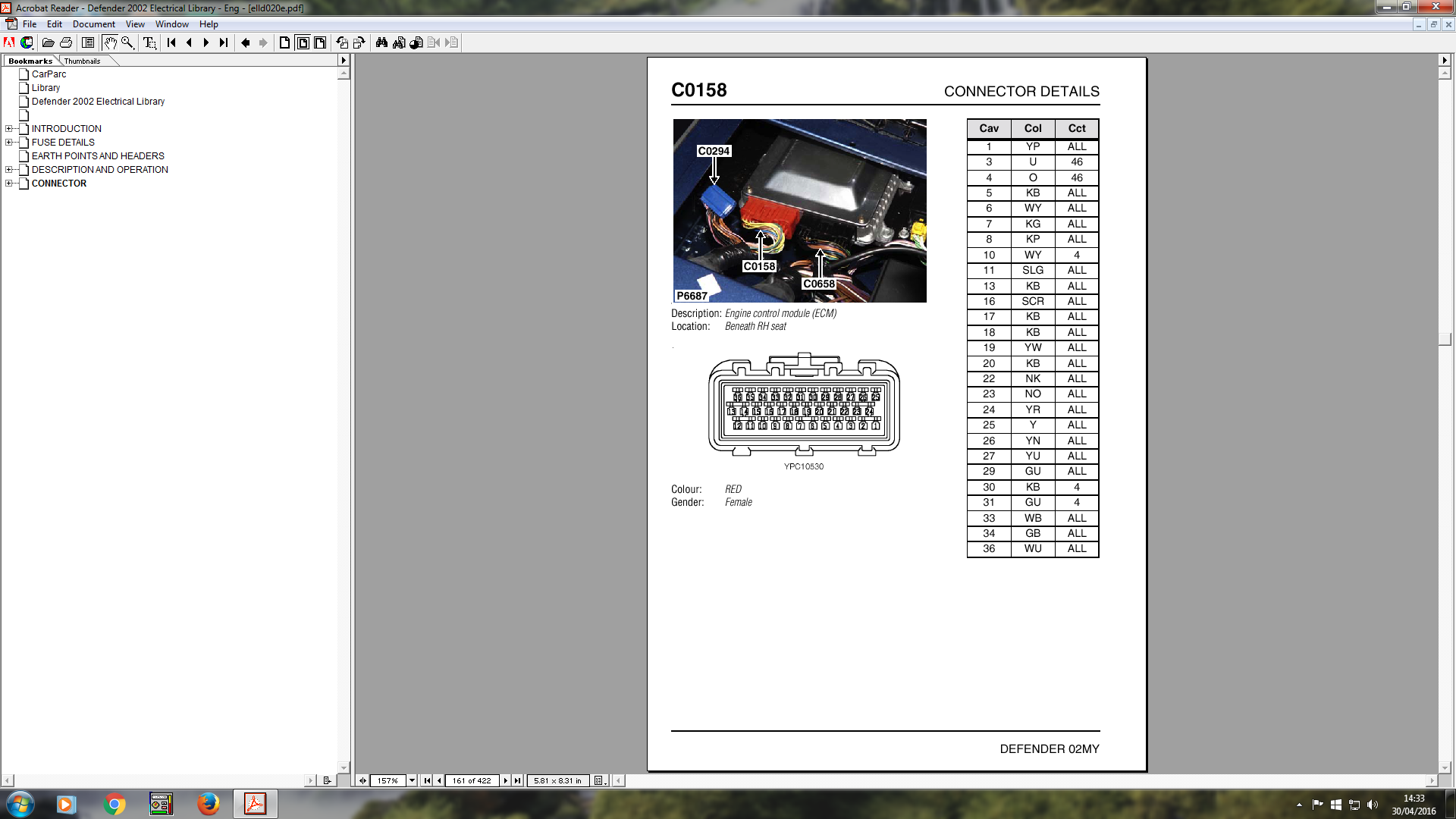Image resolution: width=1456 pixels, height=819 pixels.
Task: Select the Bookmarks tab
Action: 30,61
